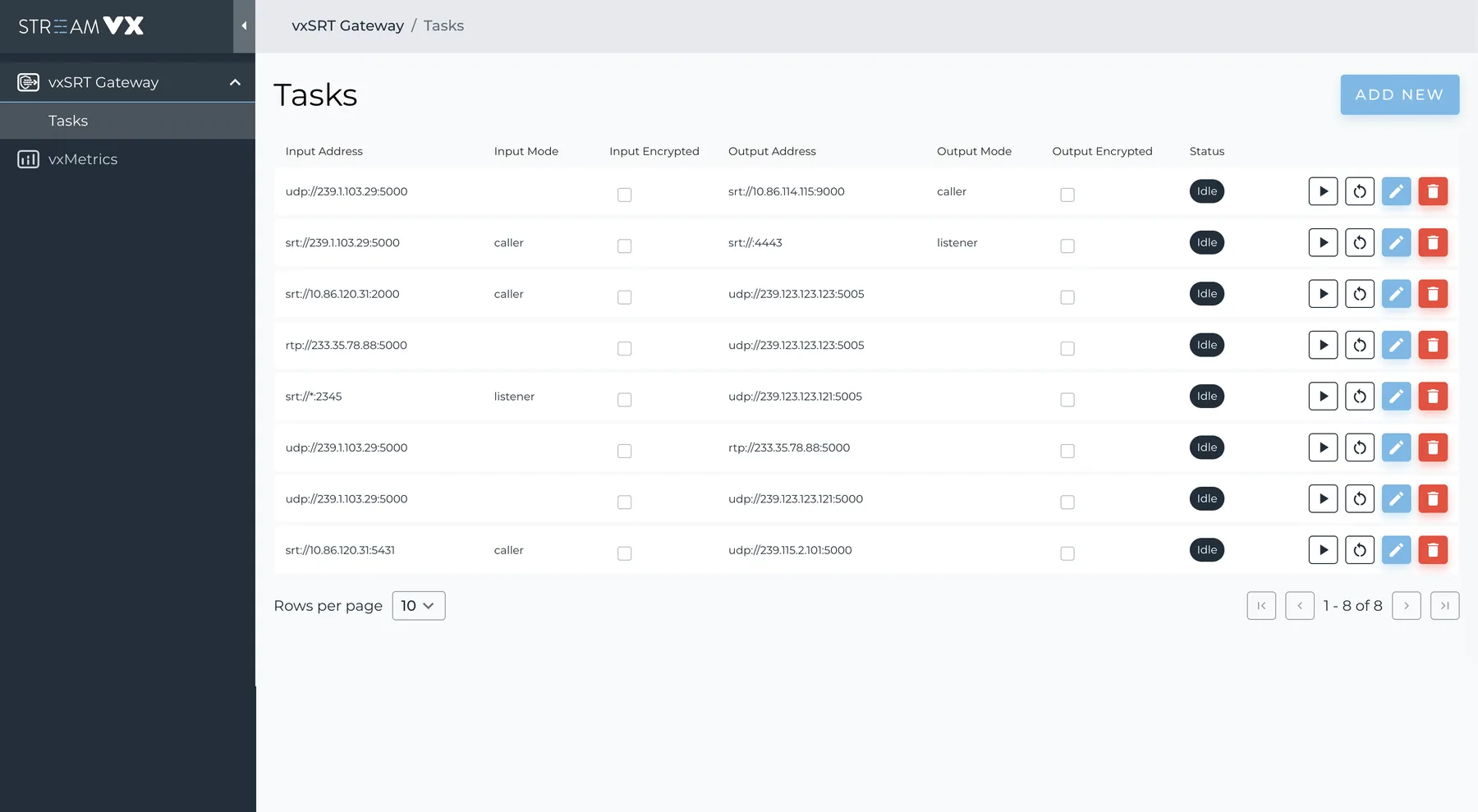Edit the srt://10.86.120.31:5431 task
This screenshot has width=1478, height=812.
tap(1396, 550)
